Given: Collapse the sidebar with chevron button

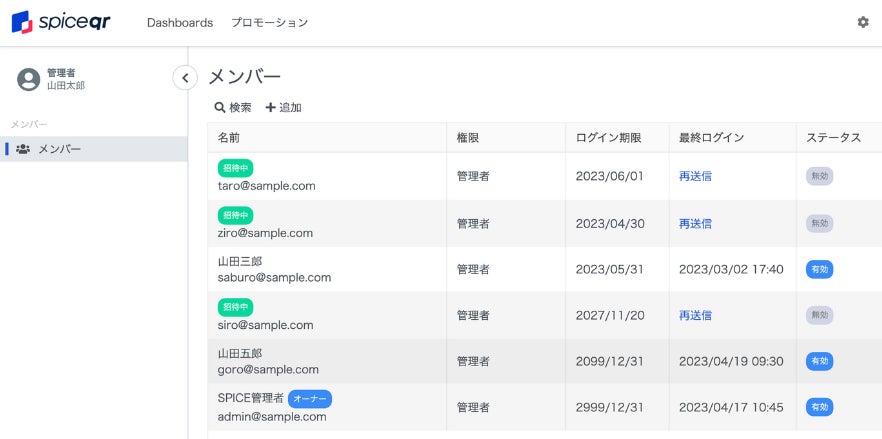Looking at the screenshot, I should click(x=184, y=77).
